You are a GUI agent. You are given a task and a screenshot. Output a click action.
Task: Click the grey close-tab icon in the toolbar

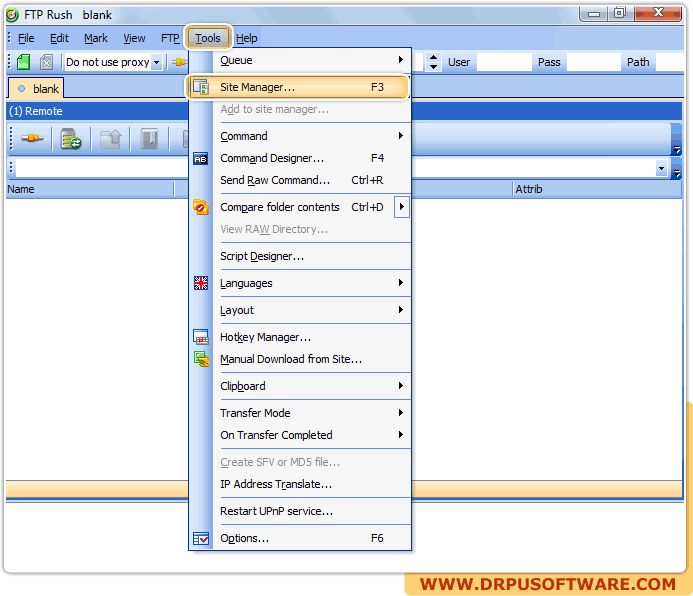pyautogui.click(x=46, y=62)
